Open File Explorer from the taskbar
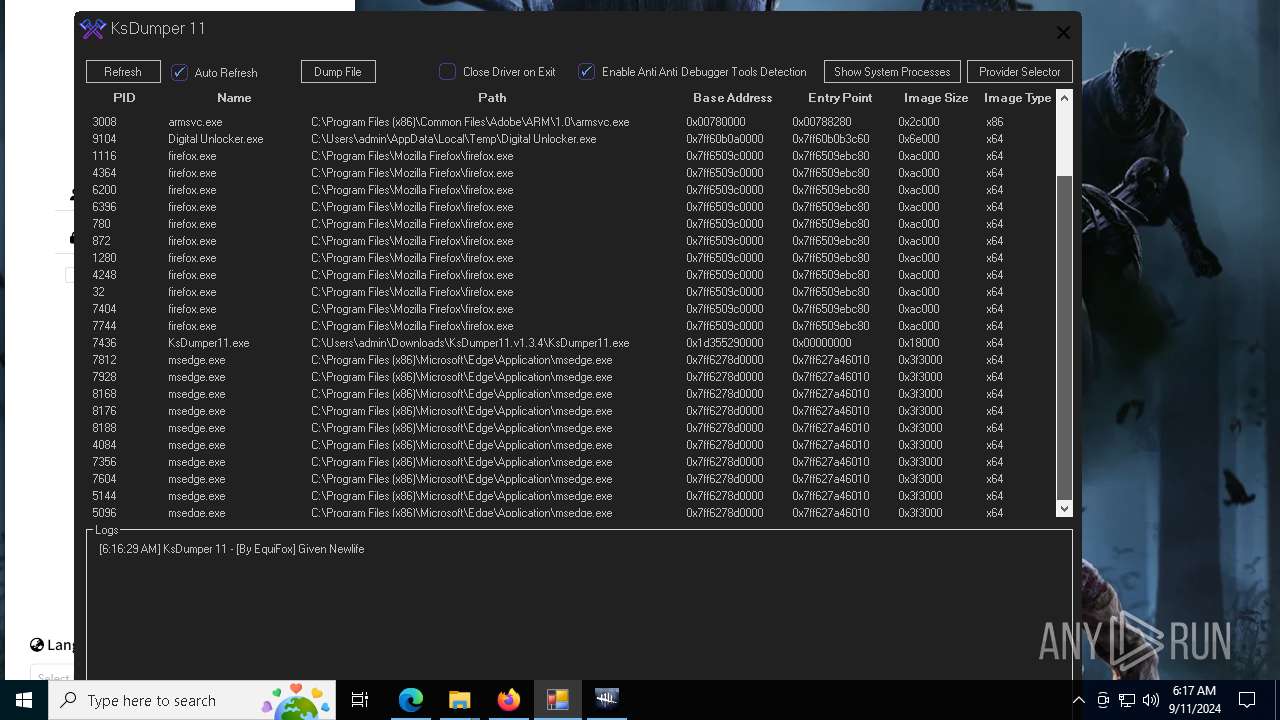Screen dimensions: 1280x720 coord(459,700)
